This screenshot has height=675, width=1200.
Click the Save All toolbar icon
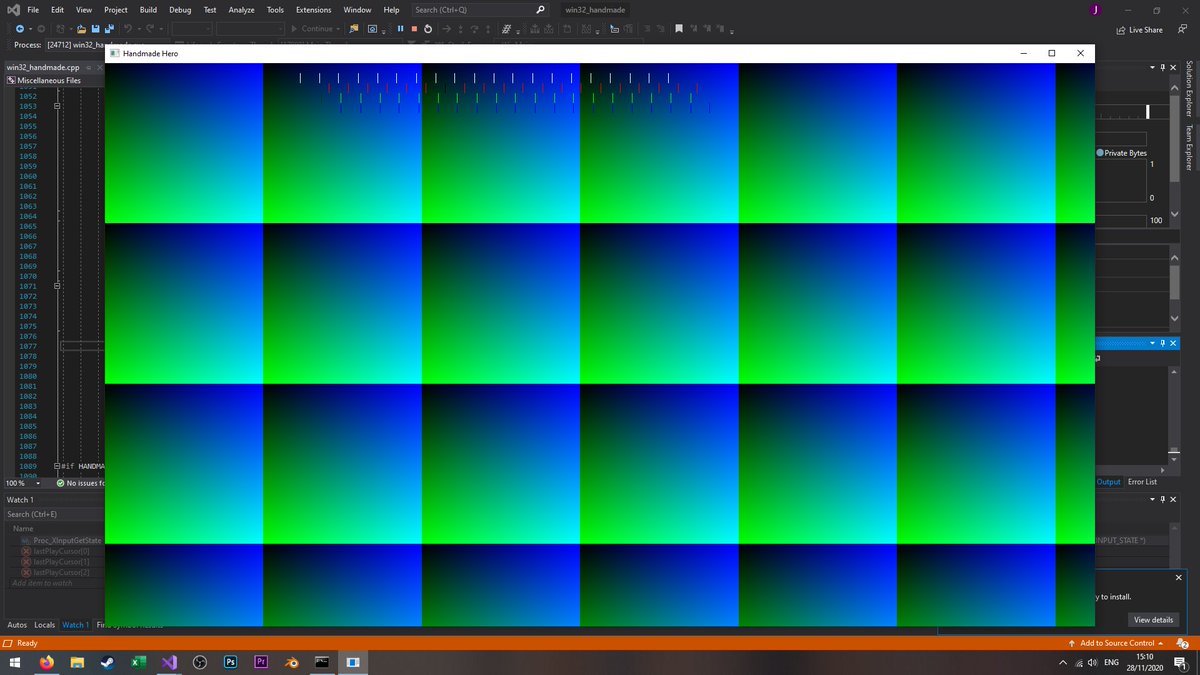pos(108,29)
